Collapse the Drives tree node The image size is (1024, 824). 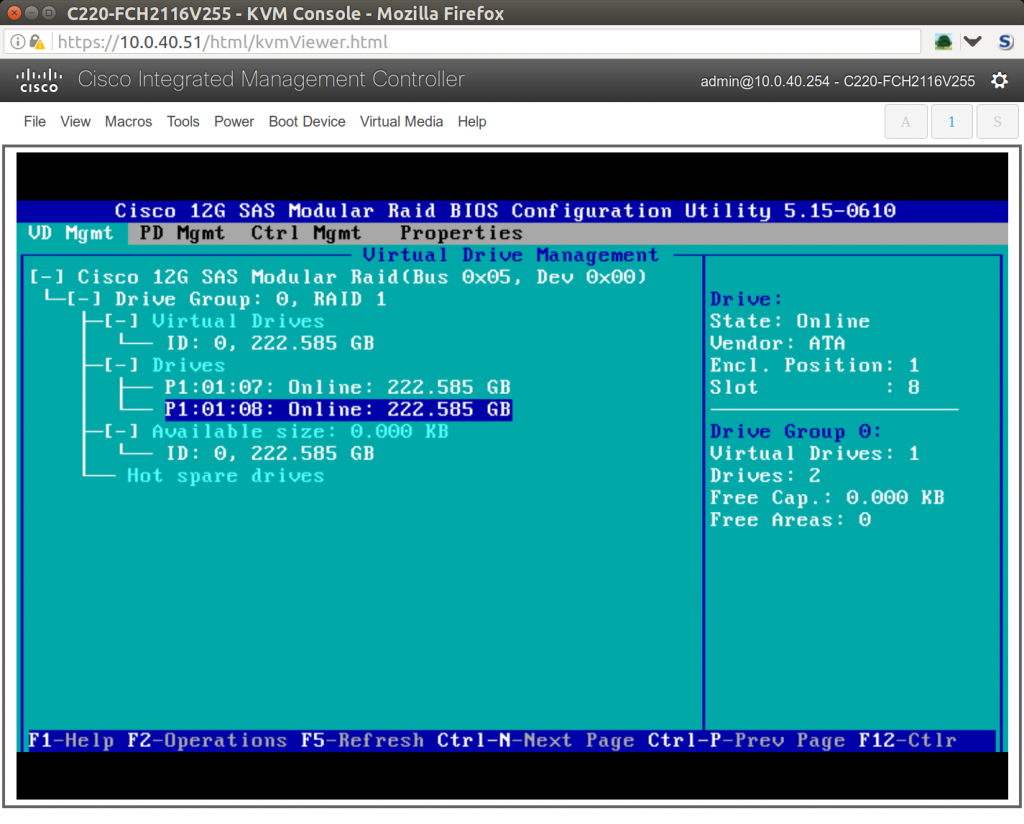pos(121,365)
